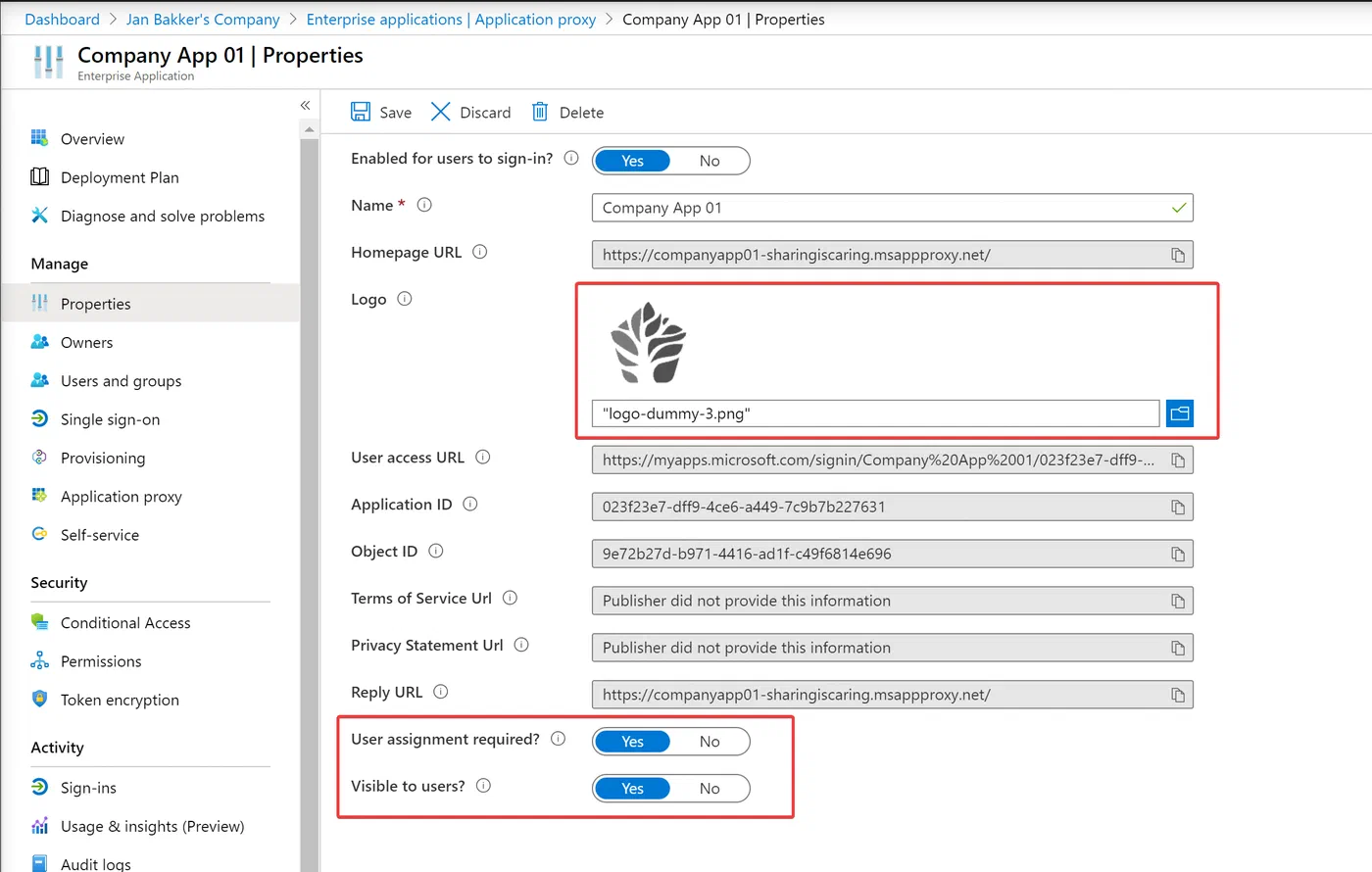Go to Dashboard breadcrumb

[62, 20]
